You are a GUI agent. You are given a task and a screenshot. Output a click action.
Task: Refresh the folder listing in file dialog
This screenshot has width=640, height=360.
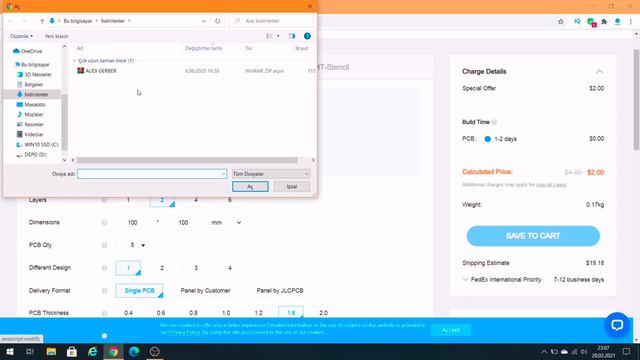218,21
